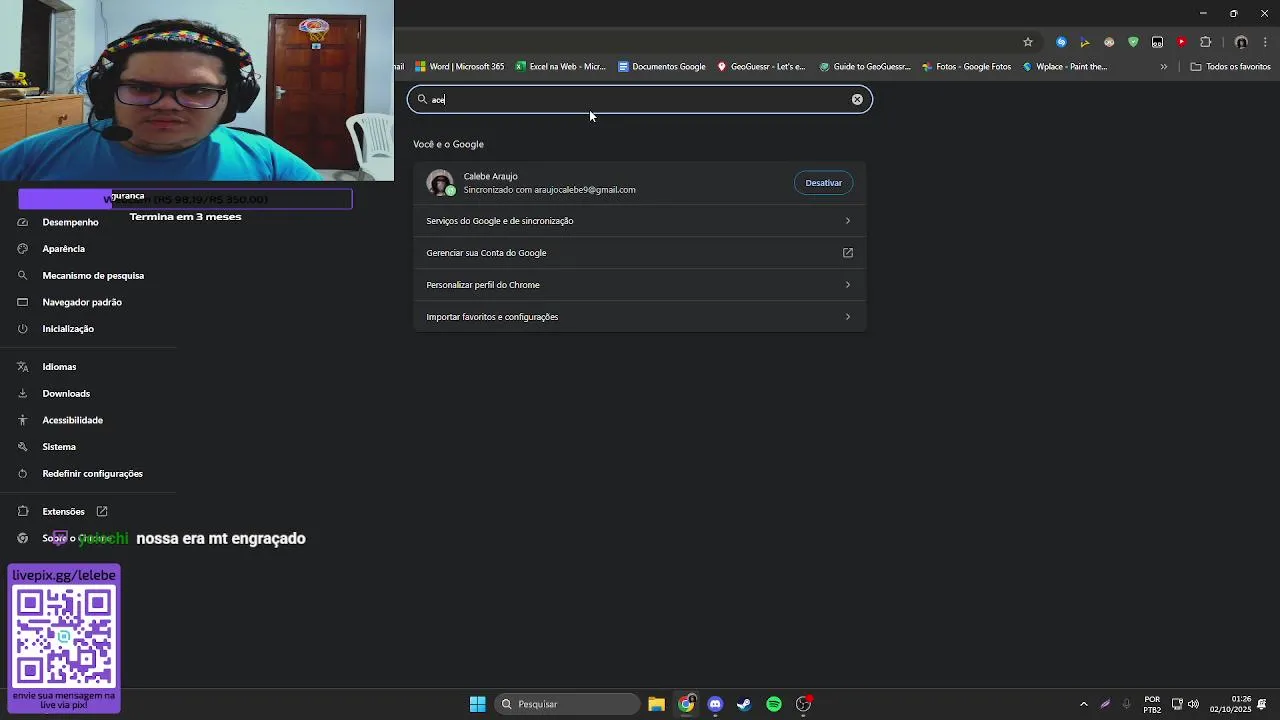Image resolution: width=1280 pixels, height=720 pixels.
Task: Click the Navegador padrão sidebar icon
Action: point(23,302)
